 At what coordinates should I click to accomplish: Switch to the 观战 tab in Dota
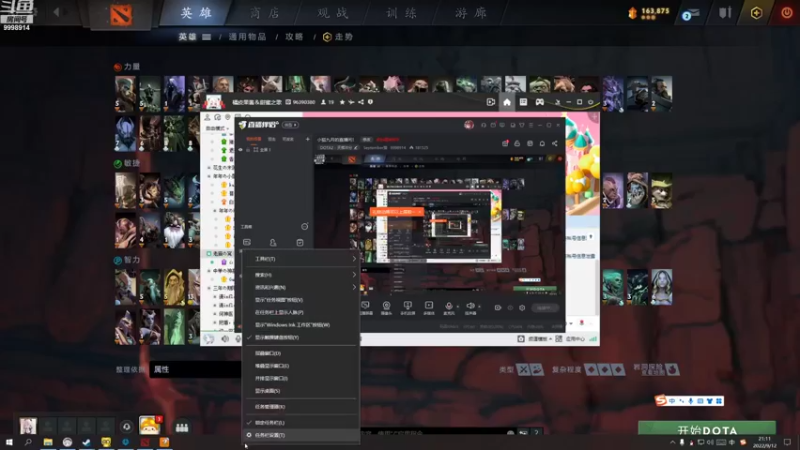333,13
